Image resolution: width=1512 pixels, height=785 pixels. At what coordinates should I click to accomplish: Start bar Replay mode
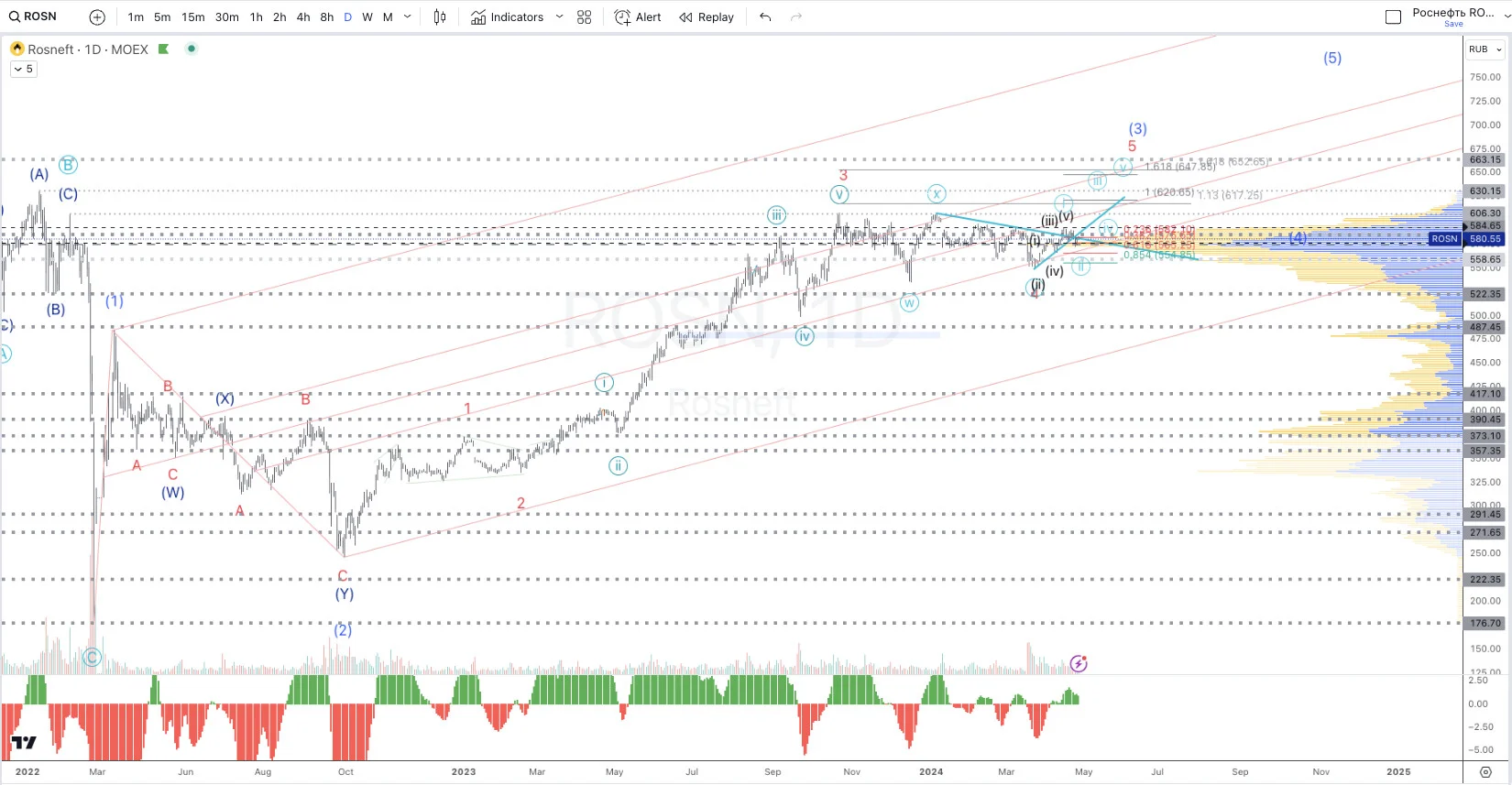pos(707,16)
